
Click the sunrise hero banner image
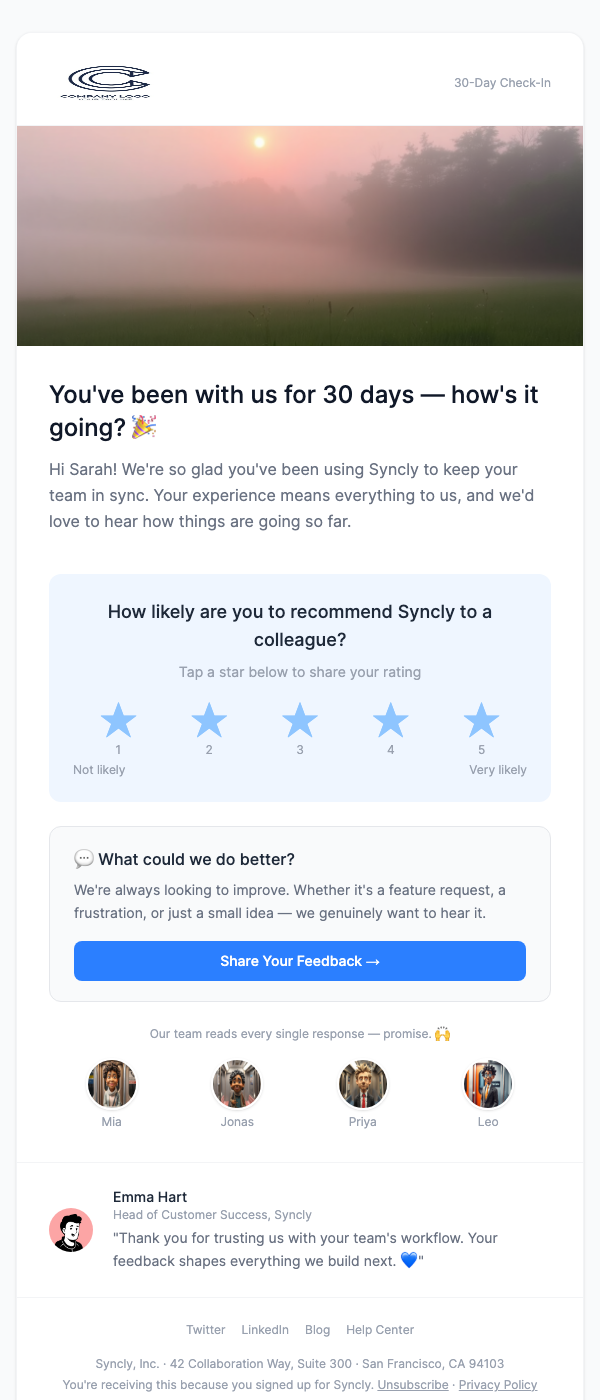tap(300, 235)
